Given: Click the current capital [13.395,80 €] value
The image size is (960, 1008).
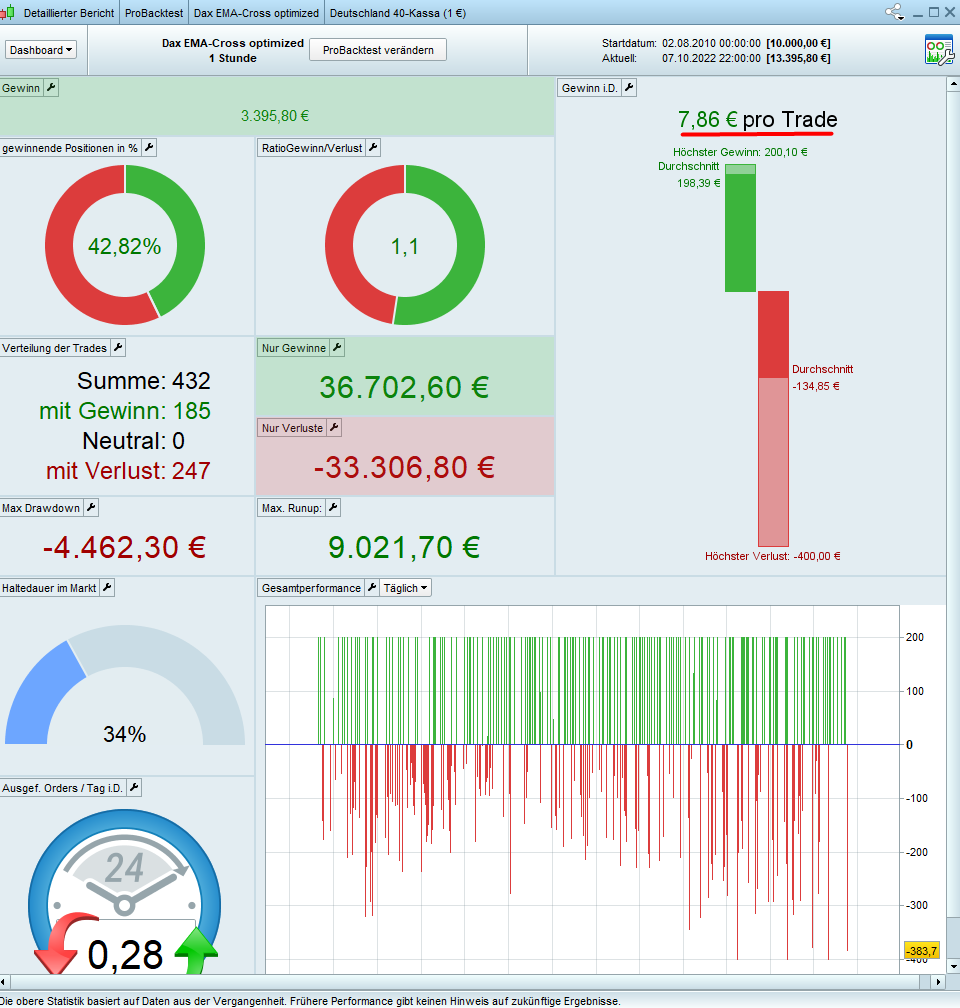Looking at the screenshot, I should pyautogui.click(x=798, y=58).
